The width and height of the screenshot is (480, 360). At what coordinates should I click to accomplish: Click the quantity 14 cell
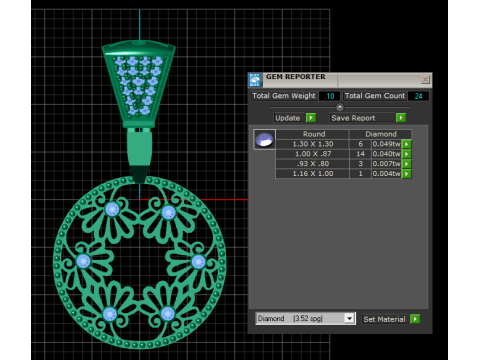pyautogui.click(x=360, y=154)
